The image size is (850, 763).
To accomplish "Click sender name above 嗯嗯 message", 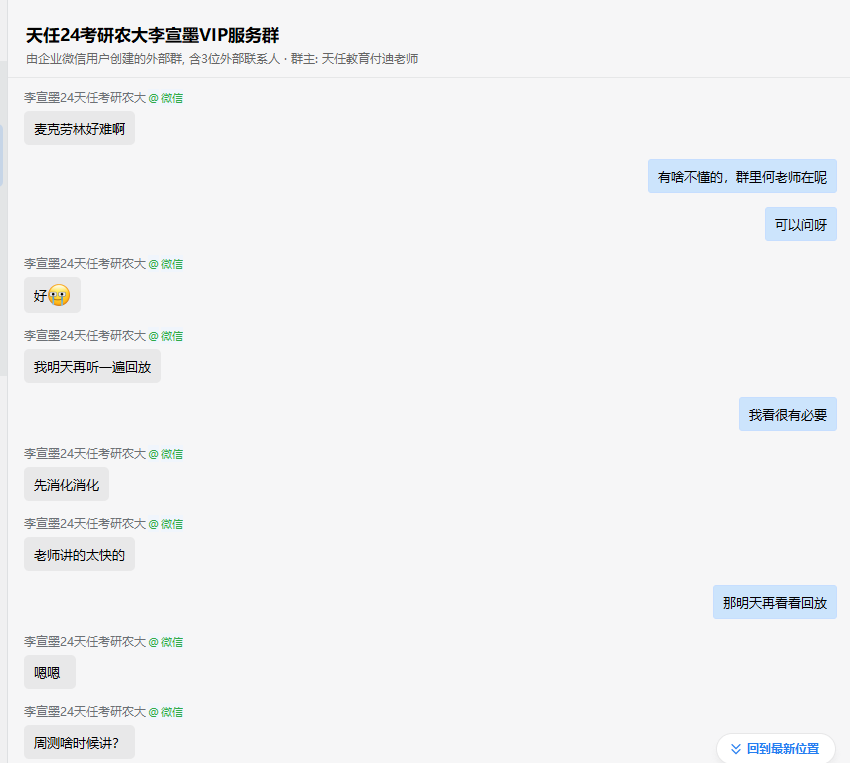I will click(85, 642).
